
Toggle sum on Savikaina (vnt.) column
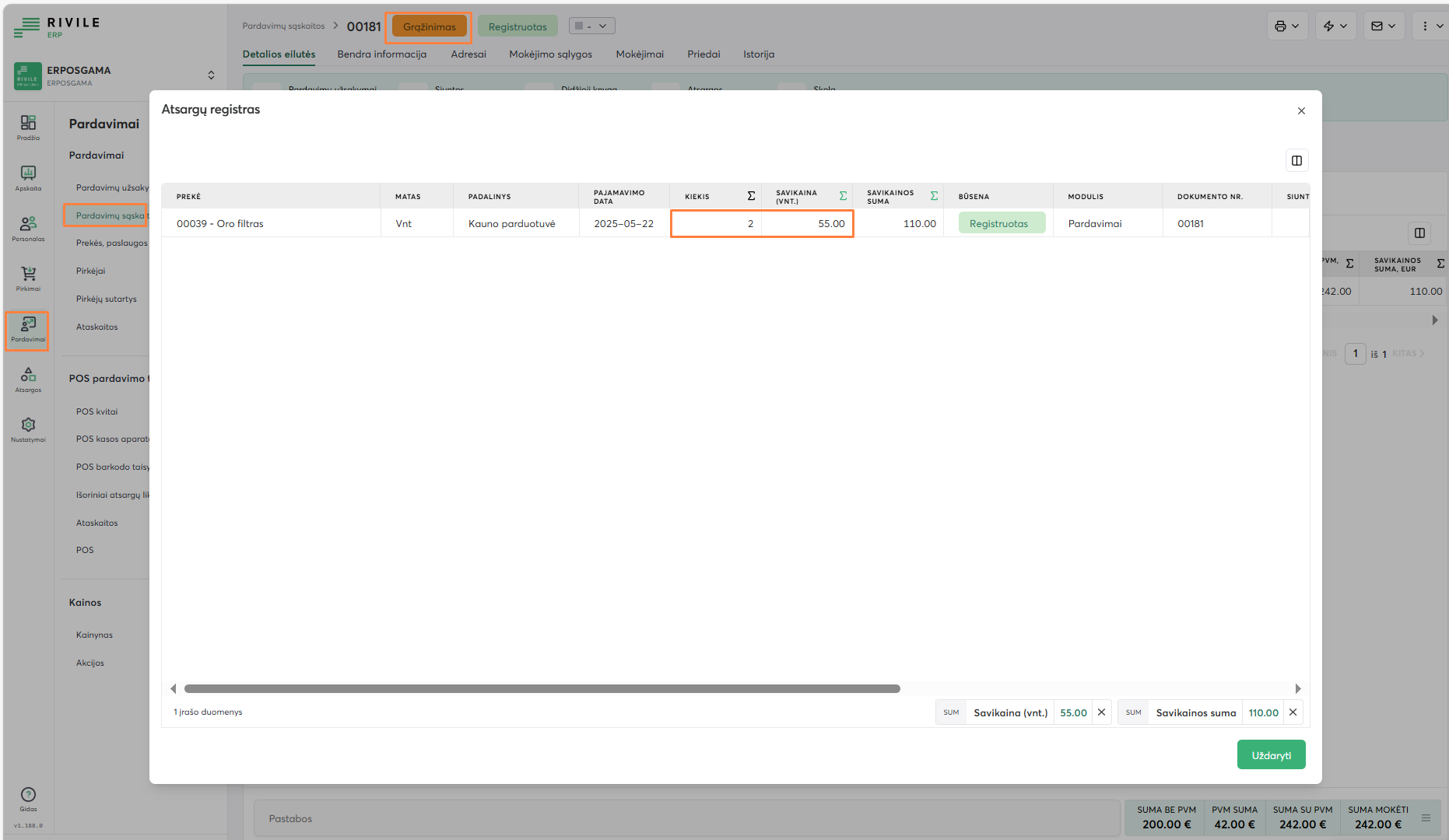point(843,196)
